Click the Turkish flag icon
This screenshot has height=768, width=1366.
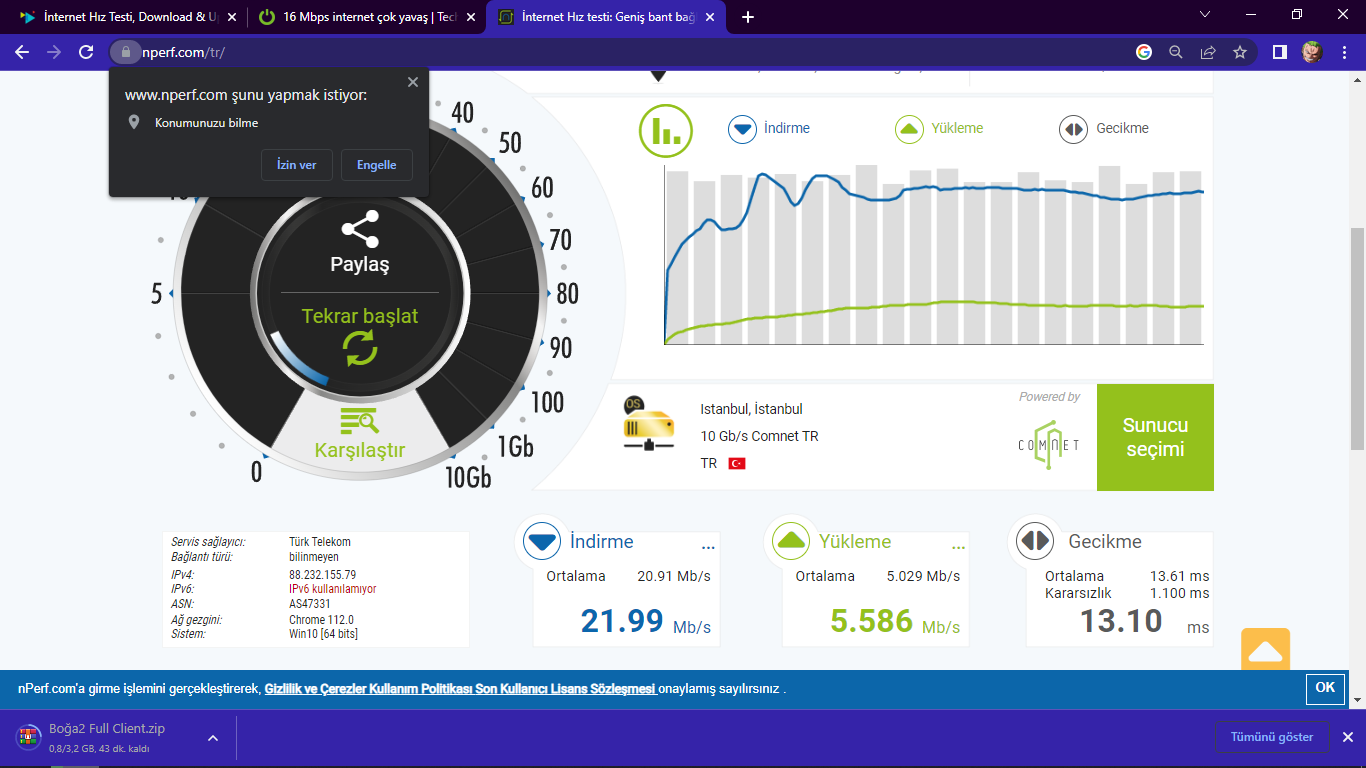(x=737, y=464)
